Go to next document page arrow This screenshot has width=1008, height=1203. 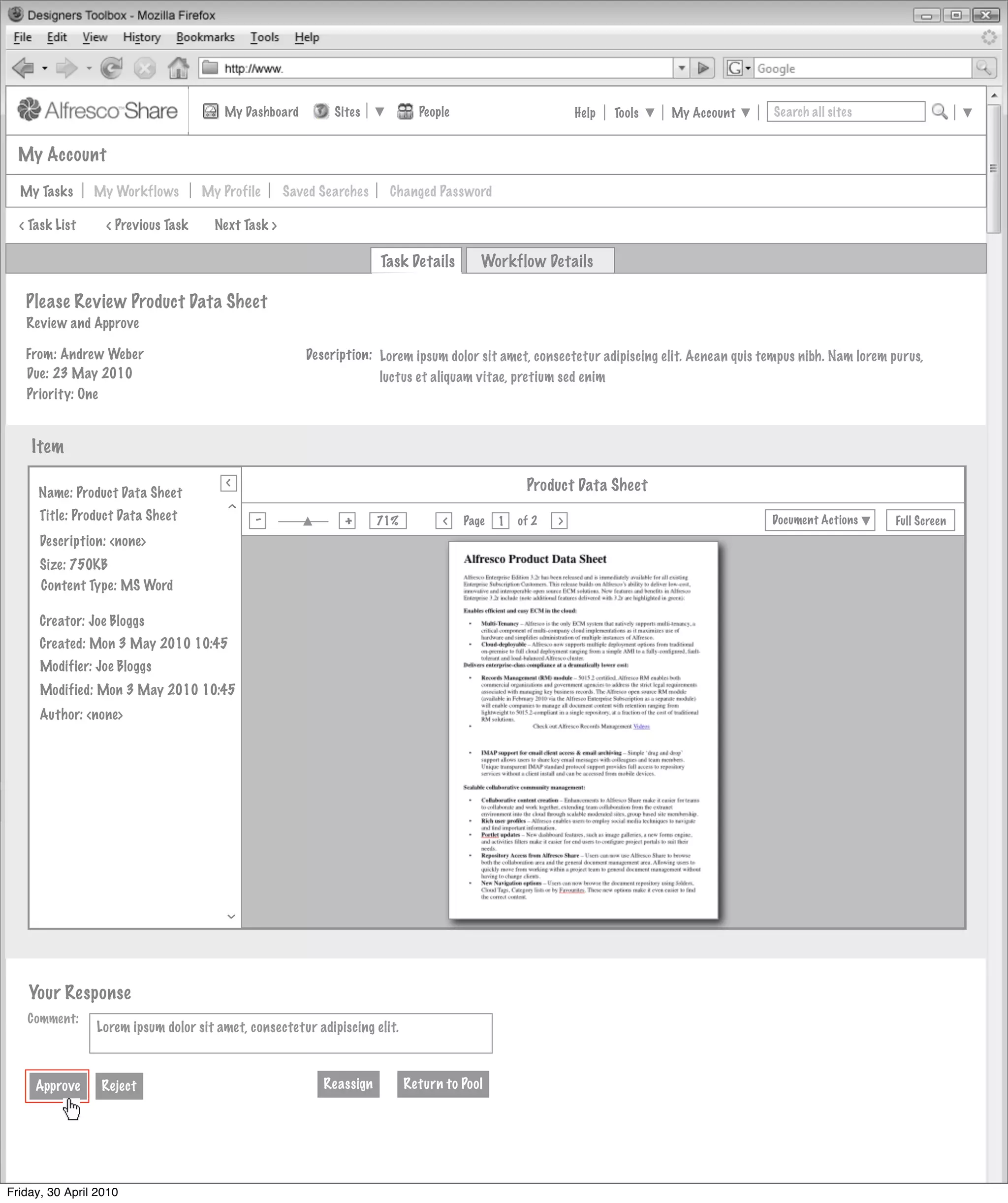pos(559,520)
